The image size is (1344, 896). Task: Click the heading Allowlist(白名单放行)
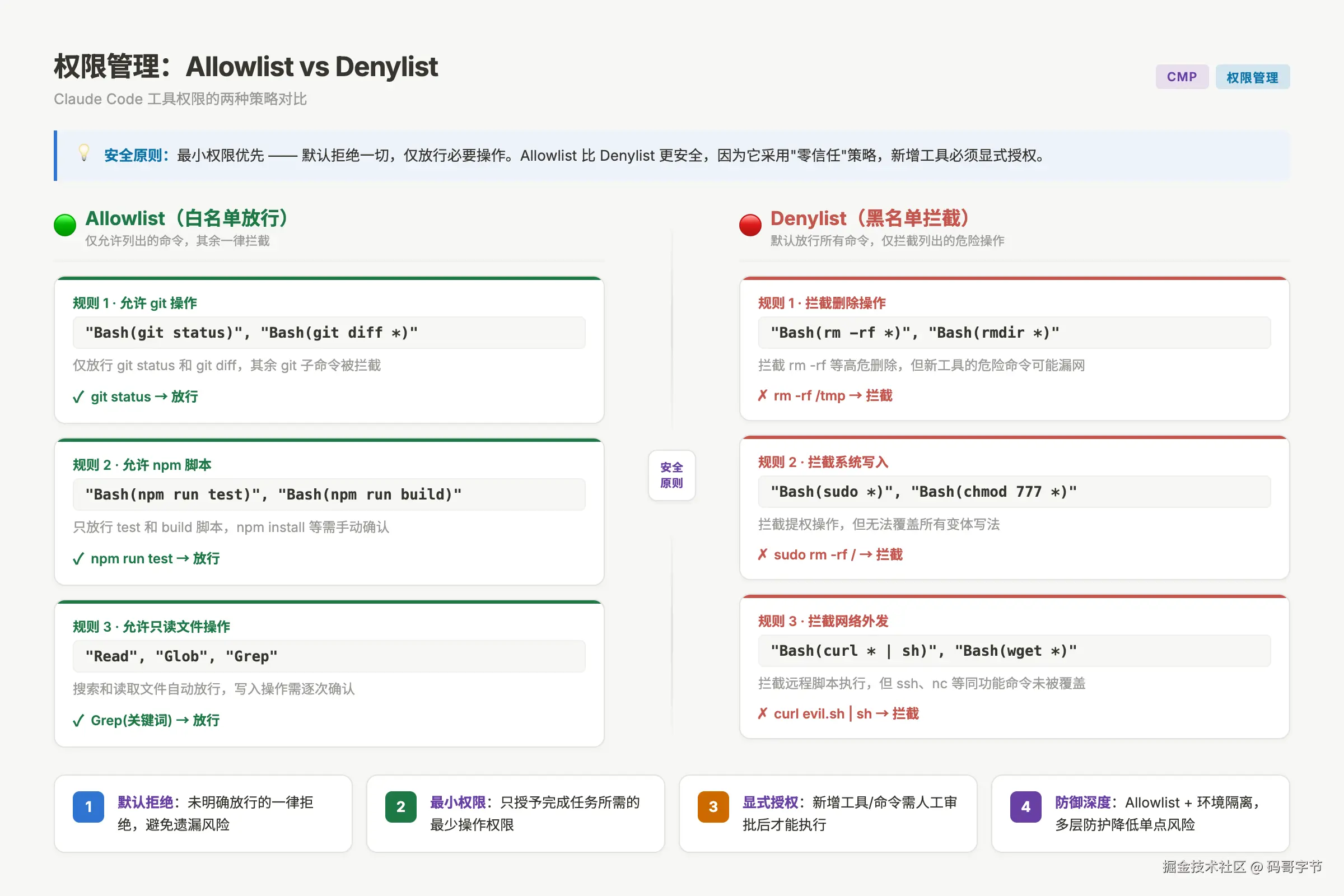pyautogui.click(x=186, y=218)
